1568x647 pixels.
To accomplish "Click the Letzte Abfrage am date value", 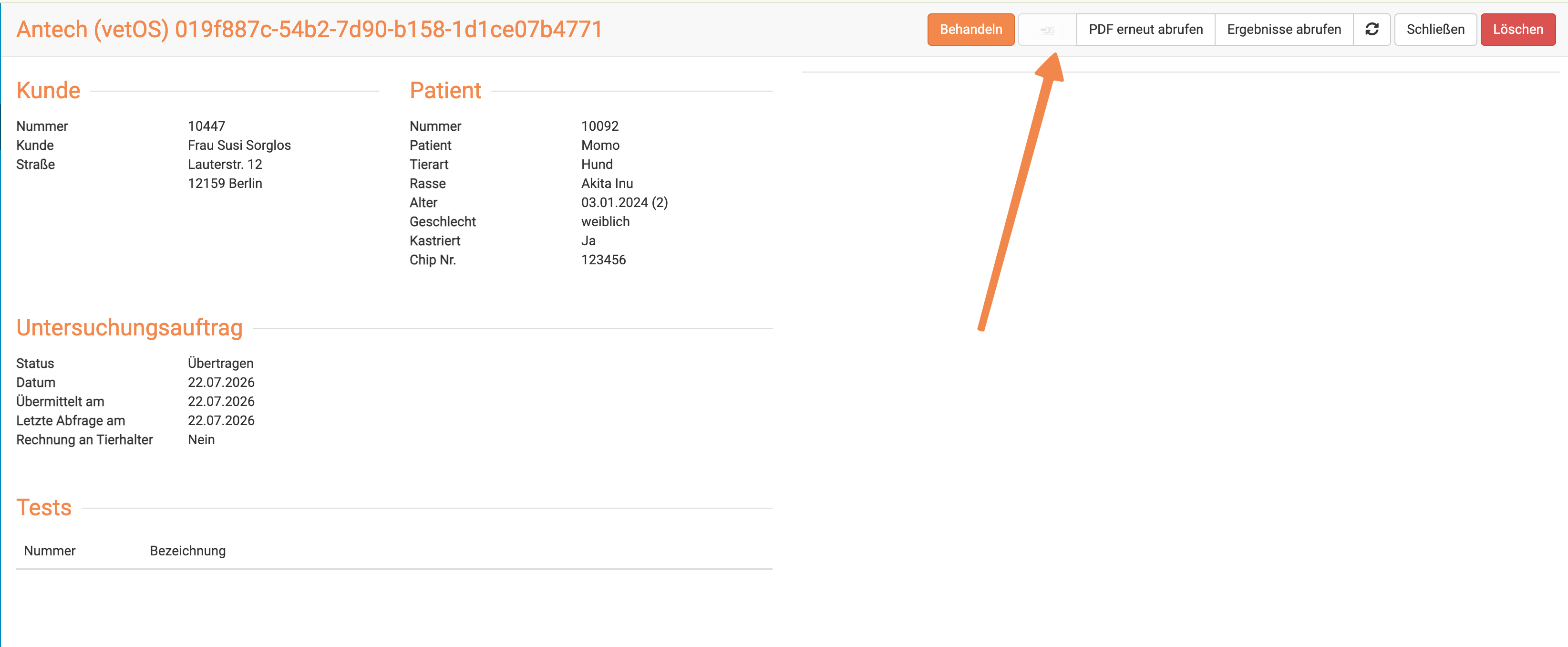I will [221, 420].
